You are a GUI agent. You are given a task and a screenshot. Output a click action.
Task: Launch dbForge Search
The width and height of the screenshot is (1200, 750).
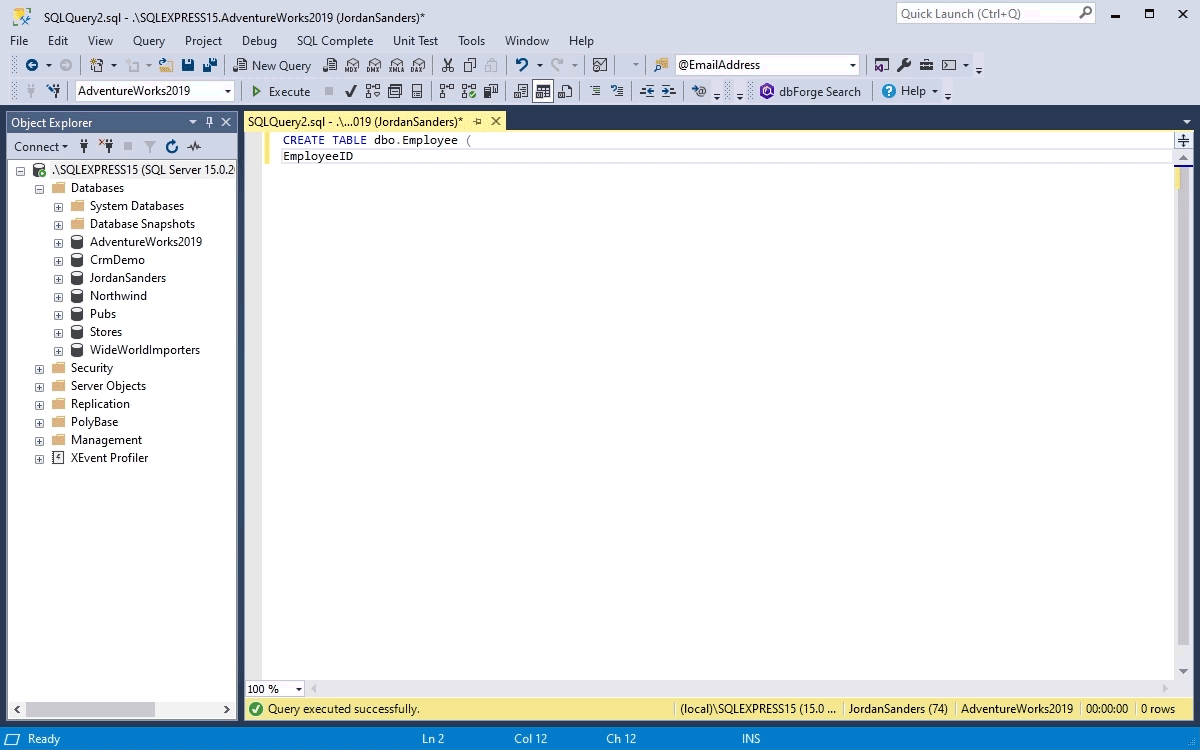pyautogui.click(x=810, y=91)
